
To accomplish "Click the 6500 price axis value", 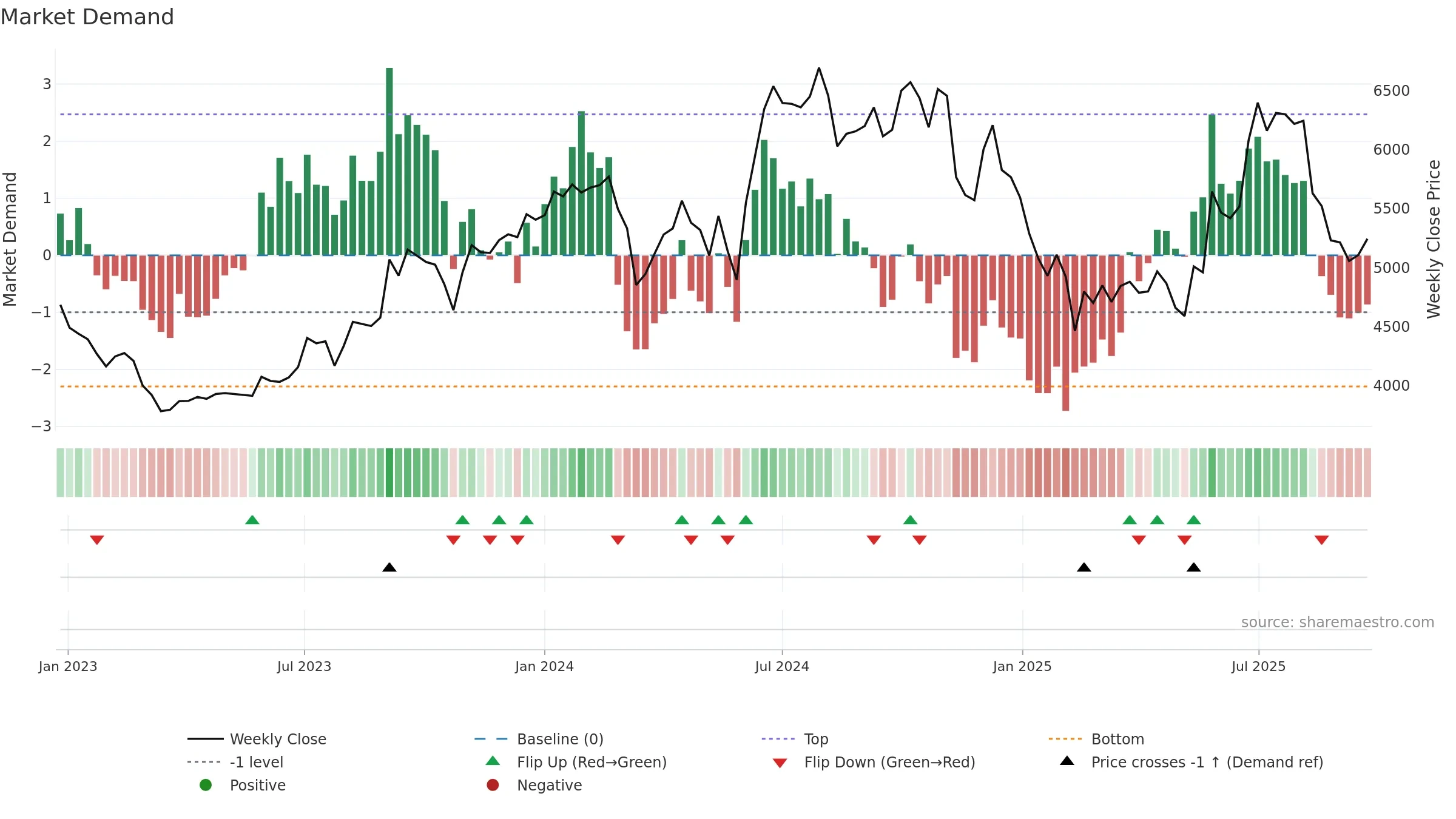I will pyautogui.click(x=1392, y=91).
